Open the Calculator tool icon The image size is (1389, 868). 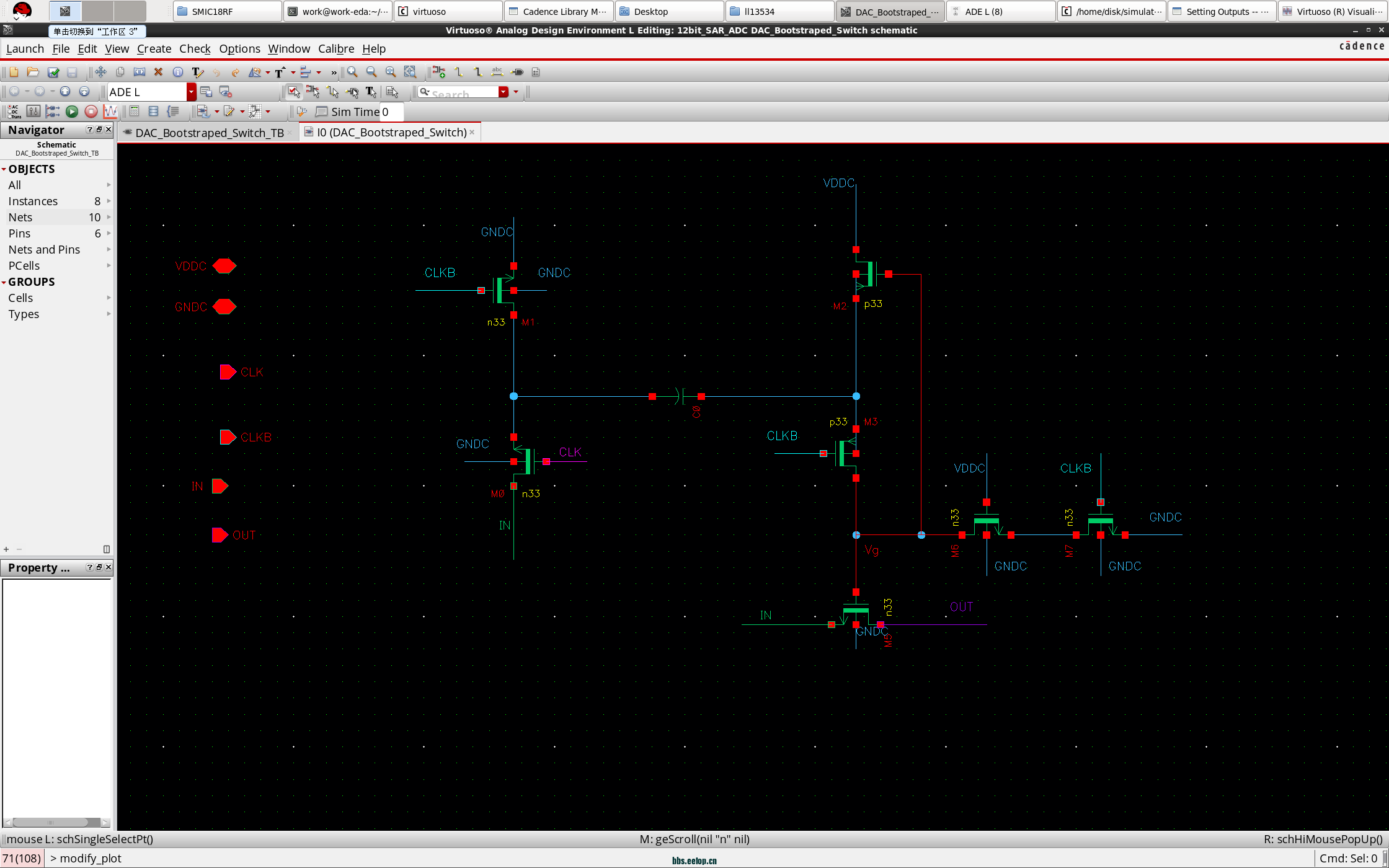(x=134, y=112)
